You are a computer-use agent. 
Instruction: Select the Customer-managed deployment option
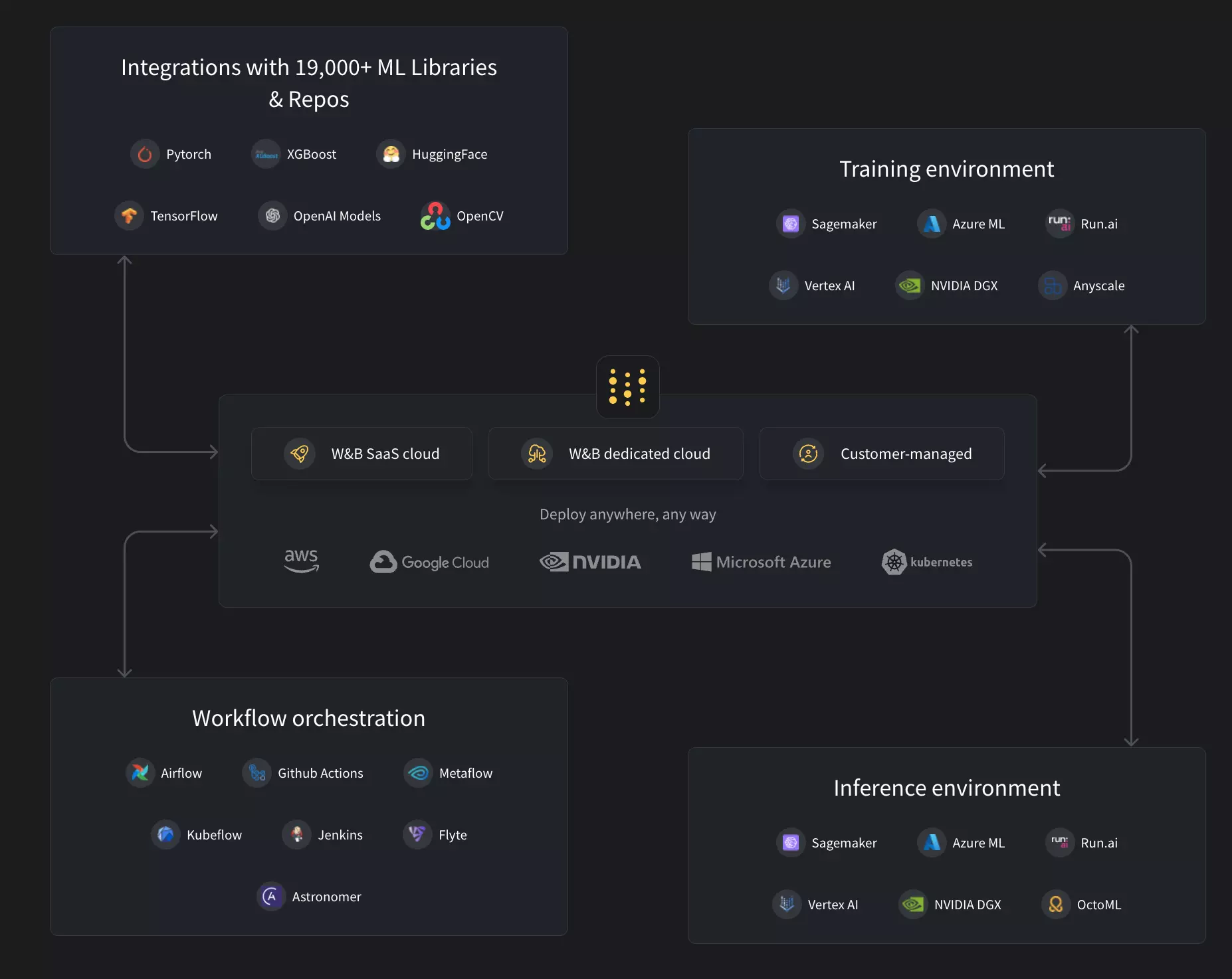click(x=881, y=454)
